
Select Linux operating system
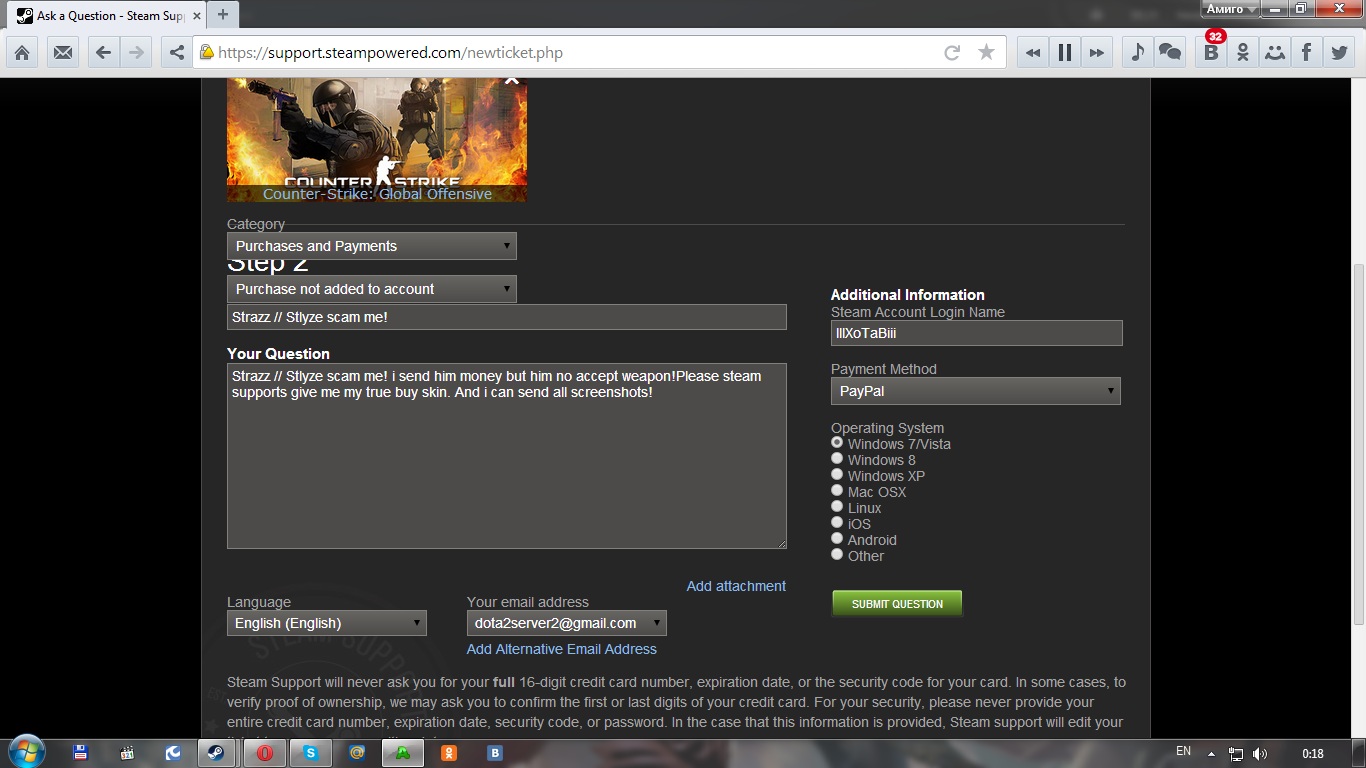(837, 507)
